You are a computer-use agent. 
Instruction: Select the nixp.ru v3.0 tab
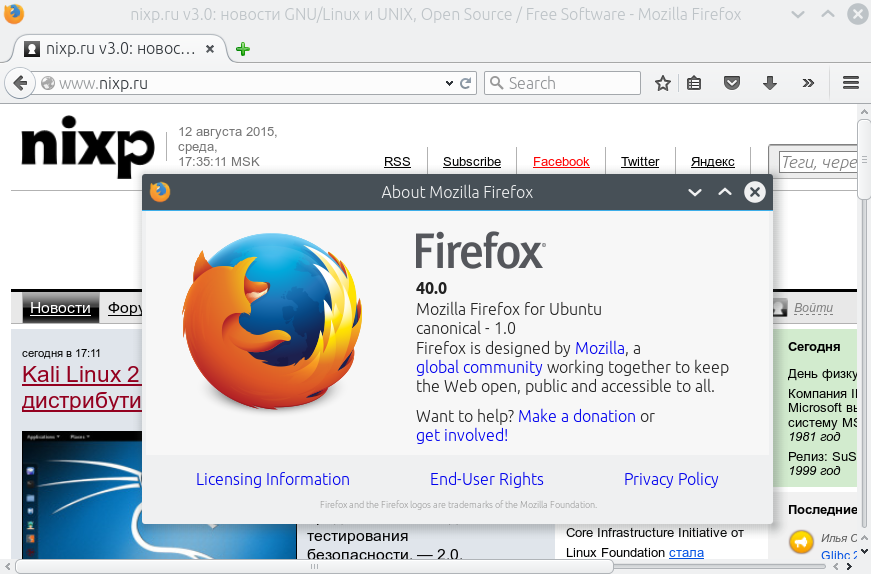pos(119,49)
